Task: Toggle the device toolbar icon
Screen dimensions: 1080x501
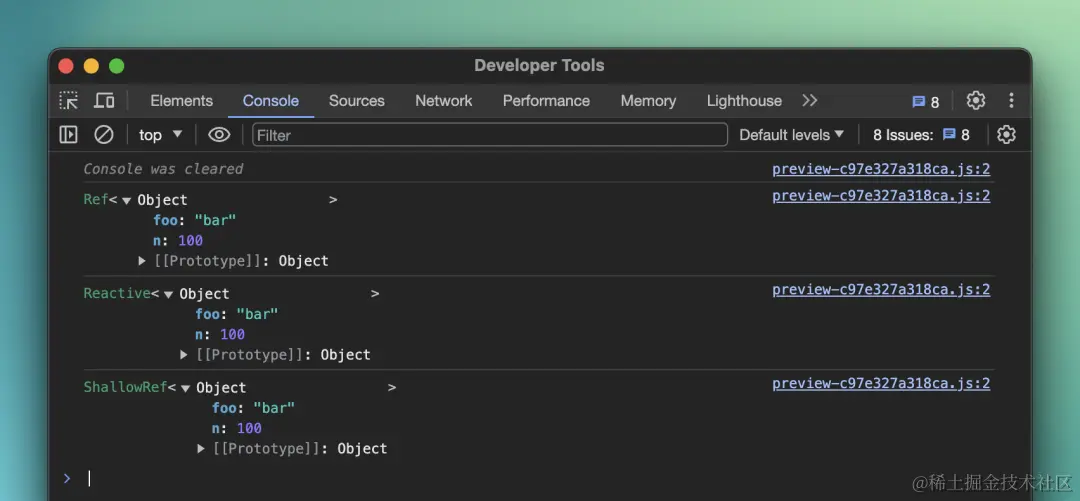Action: point(104,101)
